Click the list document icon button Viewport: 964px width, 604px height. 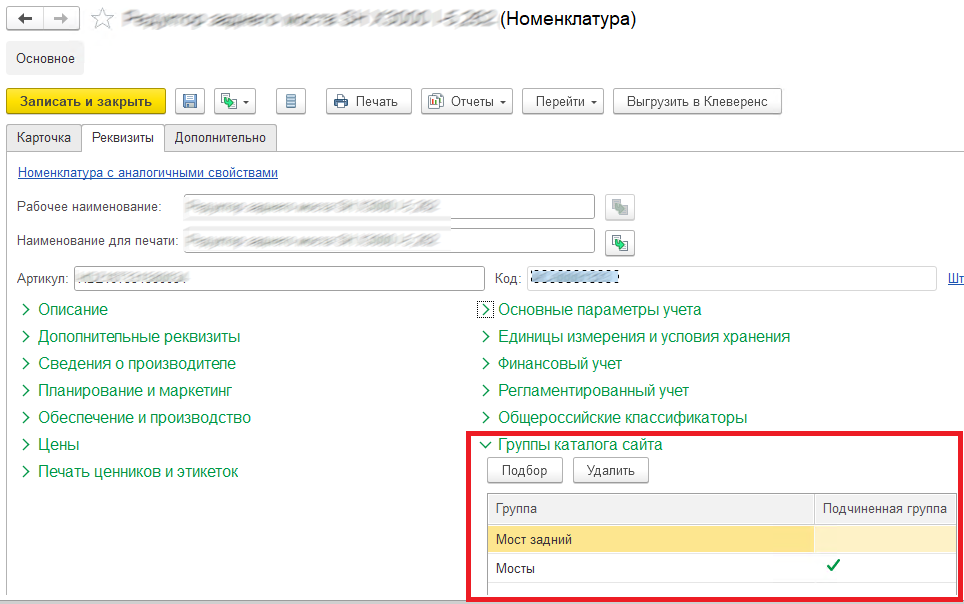(x=291, y=101)
